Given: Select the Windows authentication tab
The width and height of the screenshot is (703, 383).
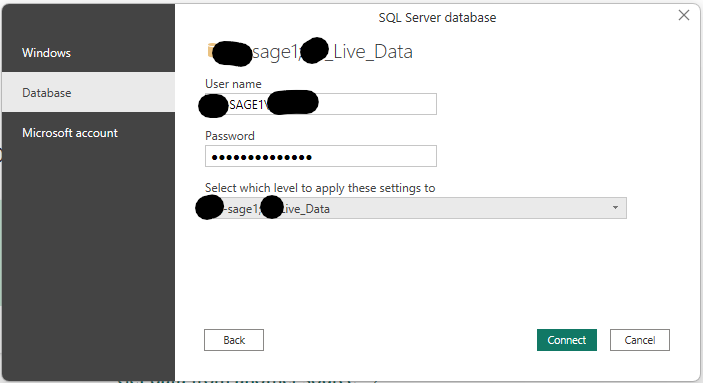Looking at the screenshot, I should click(88, 52).
